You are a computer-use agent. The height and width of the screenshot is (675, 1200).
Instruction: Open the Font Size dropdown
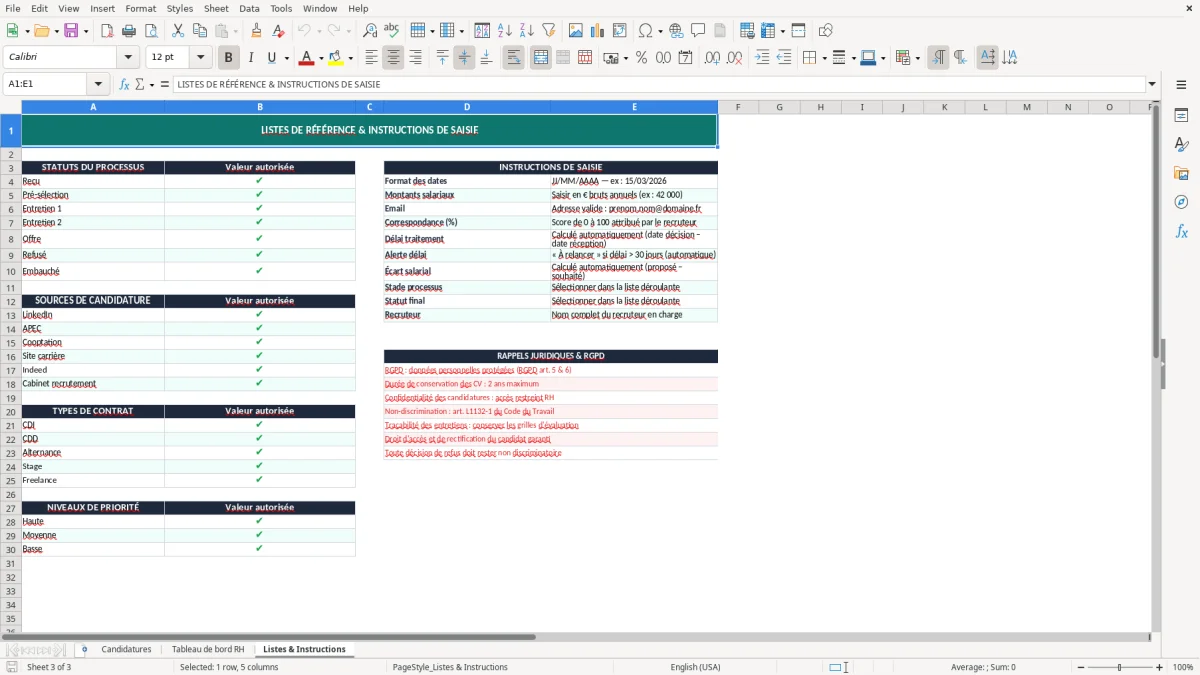click(200, 58)
